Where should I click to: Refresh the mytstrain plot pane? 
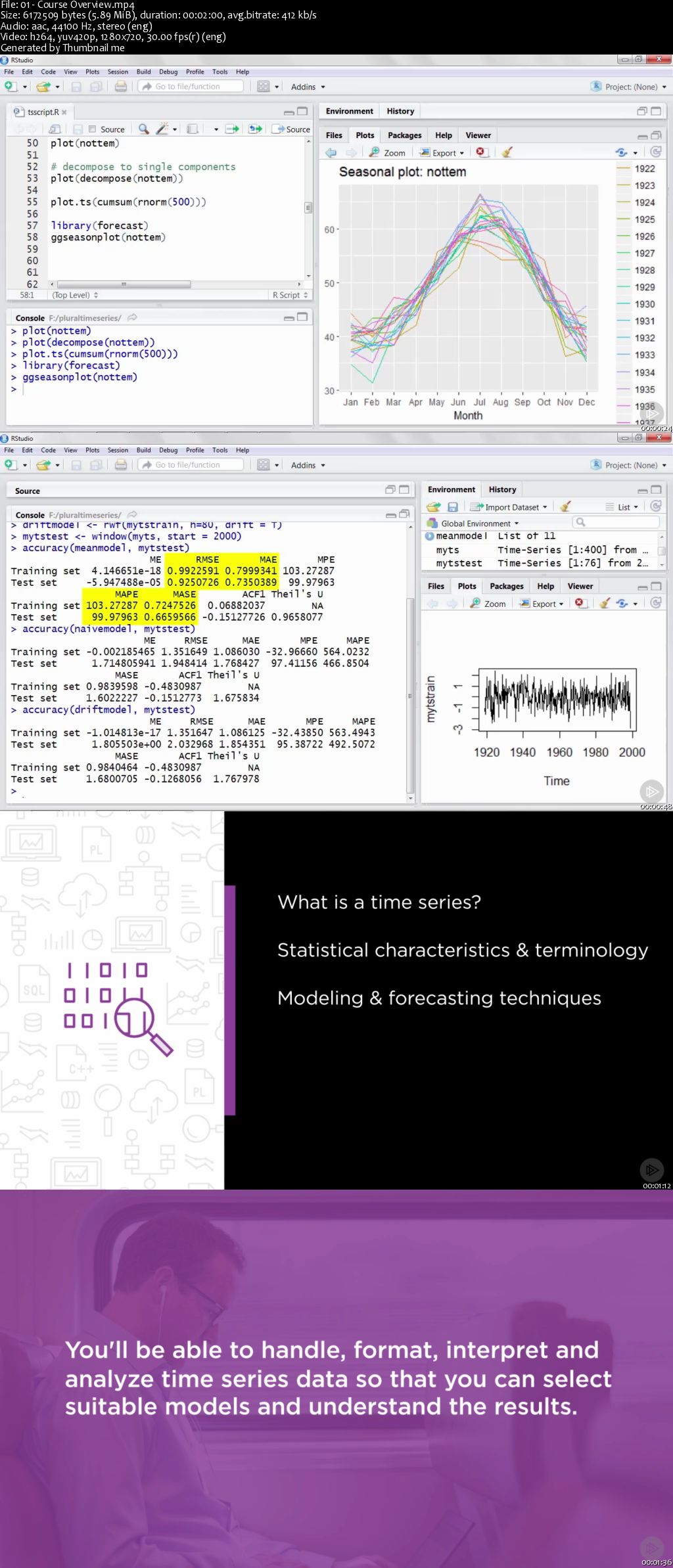(x=656, y=603)
